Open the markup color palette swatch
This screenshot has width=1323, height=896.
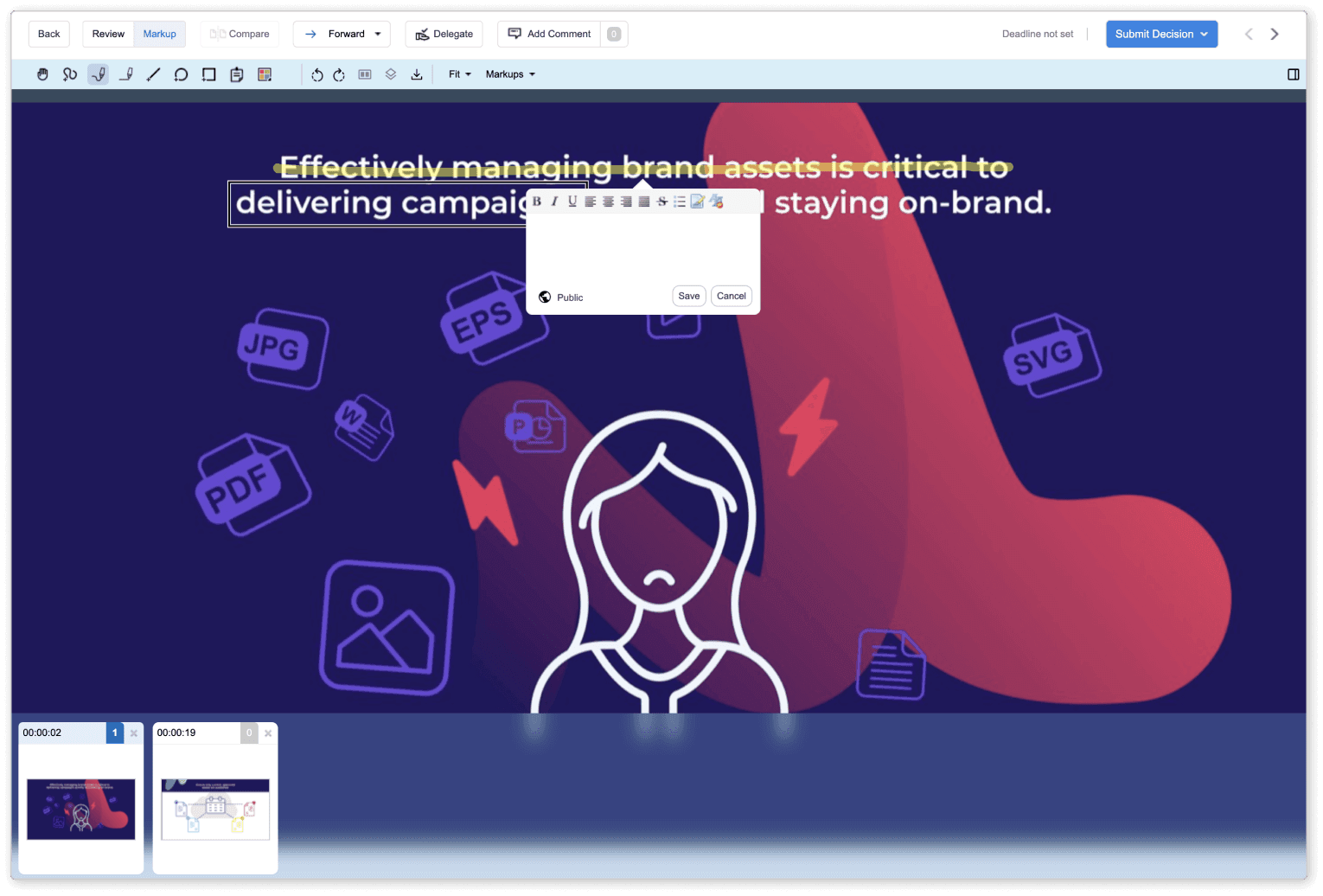[x=265, y=74]
